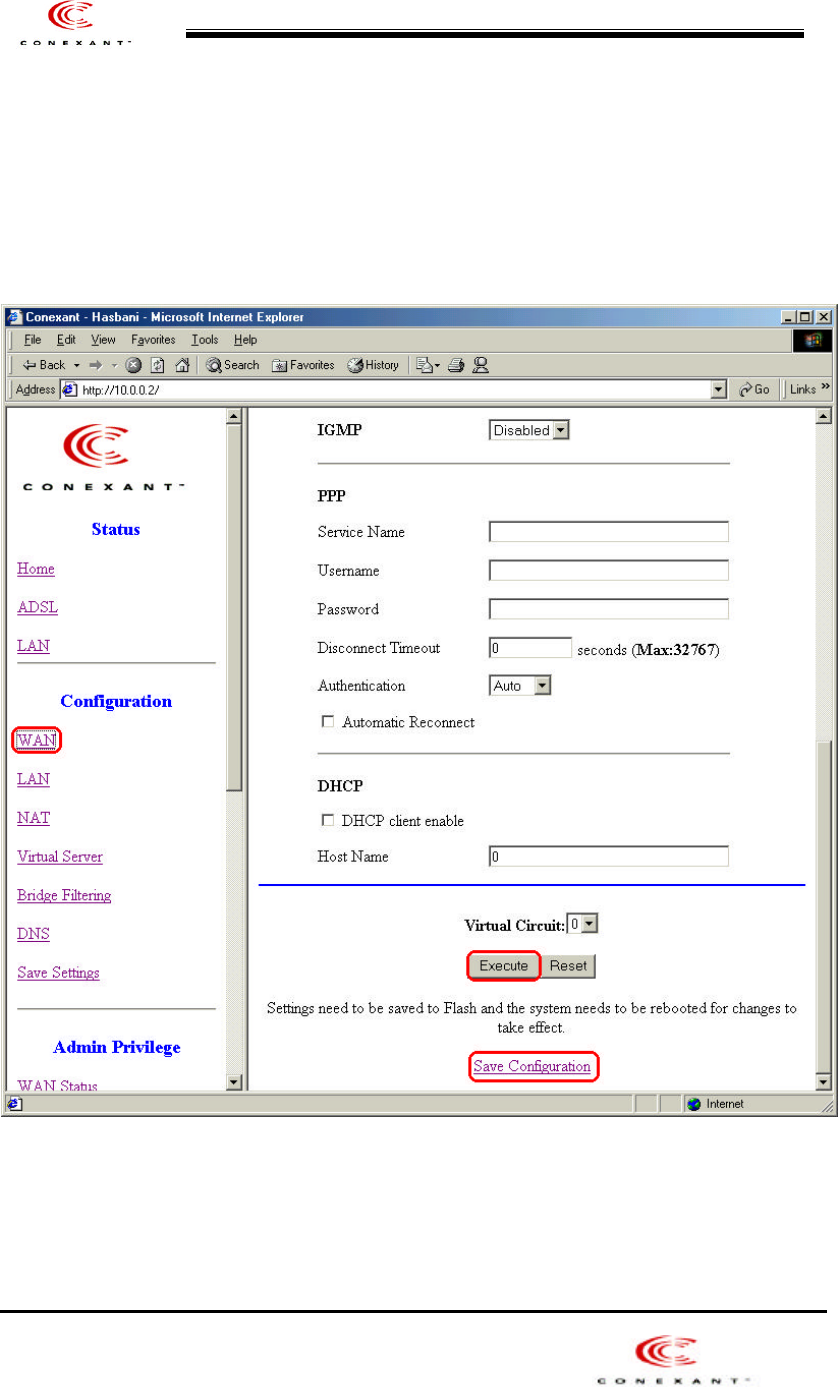This screenshot has width=838, height=1387.
Task: Click the Username input field
Action: [x=609, y=570]
